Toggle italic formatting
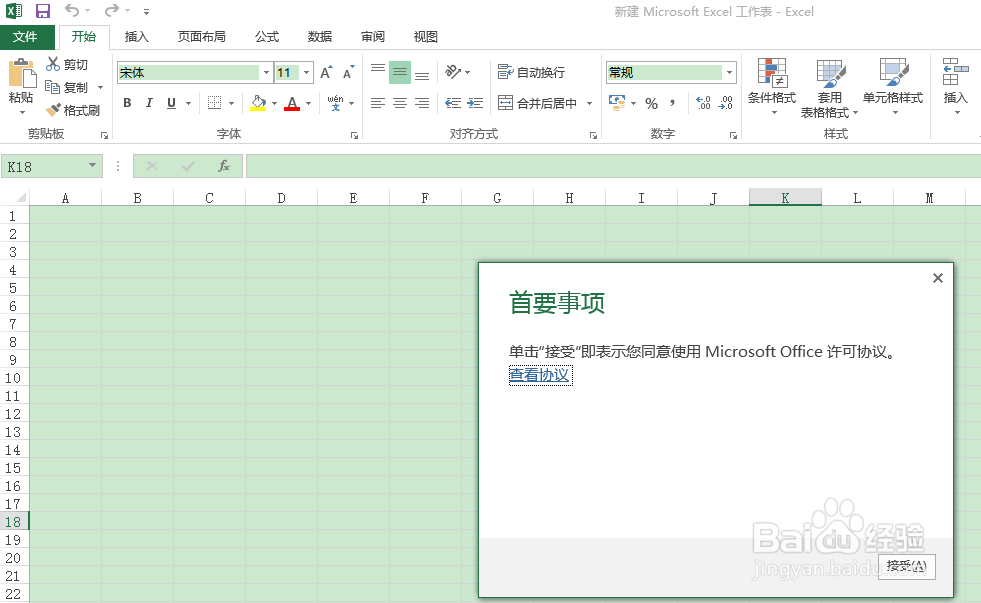 pyautogui.click(x=149, y=103)
